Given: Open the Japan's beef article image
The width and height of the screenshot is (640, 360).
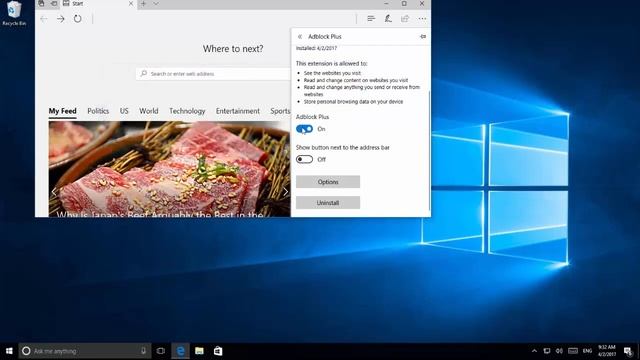Looking at the screenshot, I should [x=169, y=169].
